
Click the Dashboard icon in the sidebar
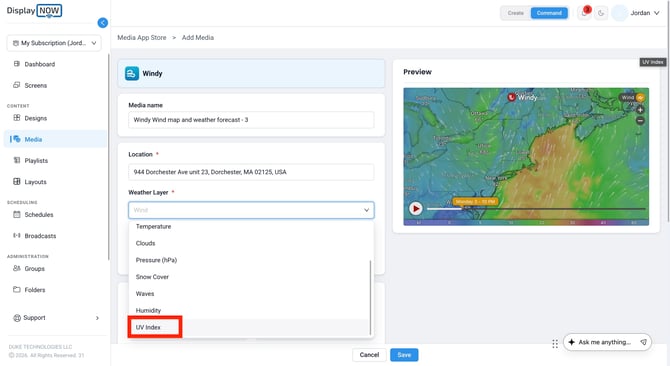click(17, 64)
